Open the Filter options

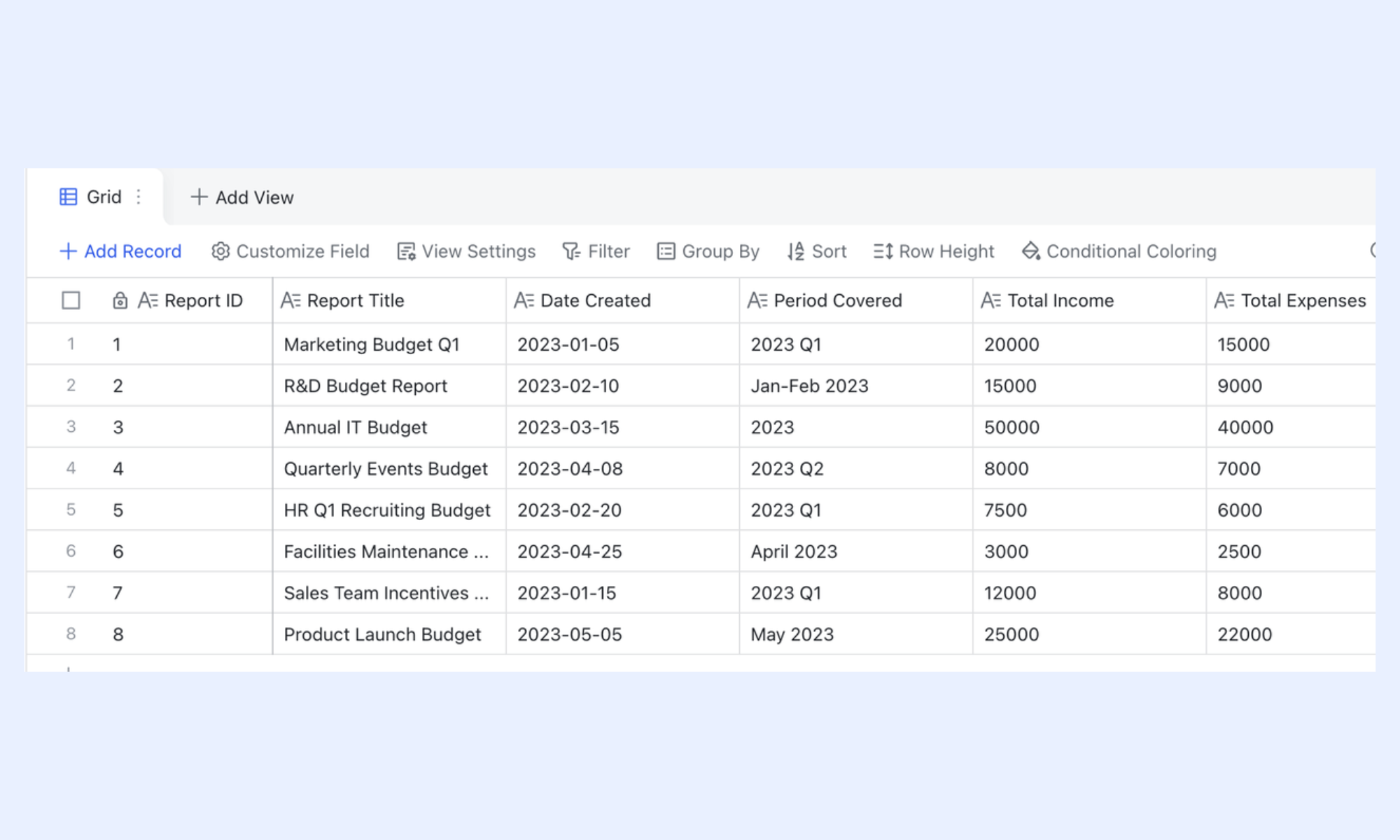coord(596,251)
